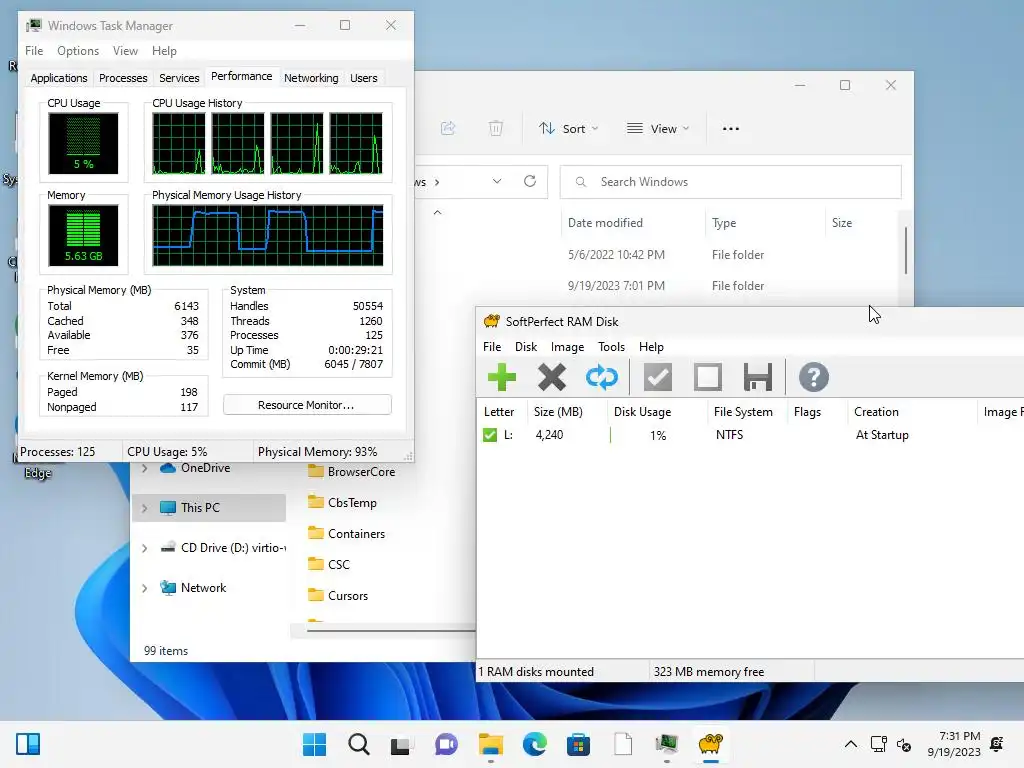Open the Explorer See more ellipsis menu
Screen dimensions: 1024x768
pyautogui.click(x=731, y=129)
